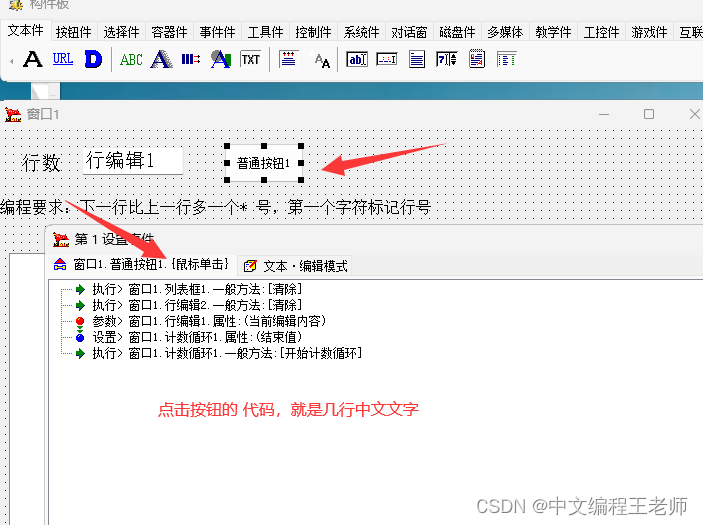Select the 行编辑2 清除 execute row
This screenshot has height=525, width=703.
197,305
